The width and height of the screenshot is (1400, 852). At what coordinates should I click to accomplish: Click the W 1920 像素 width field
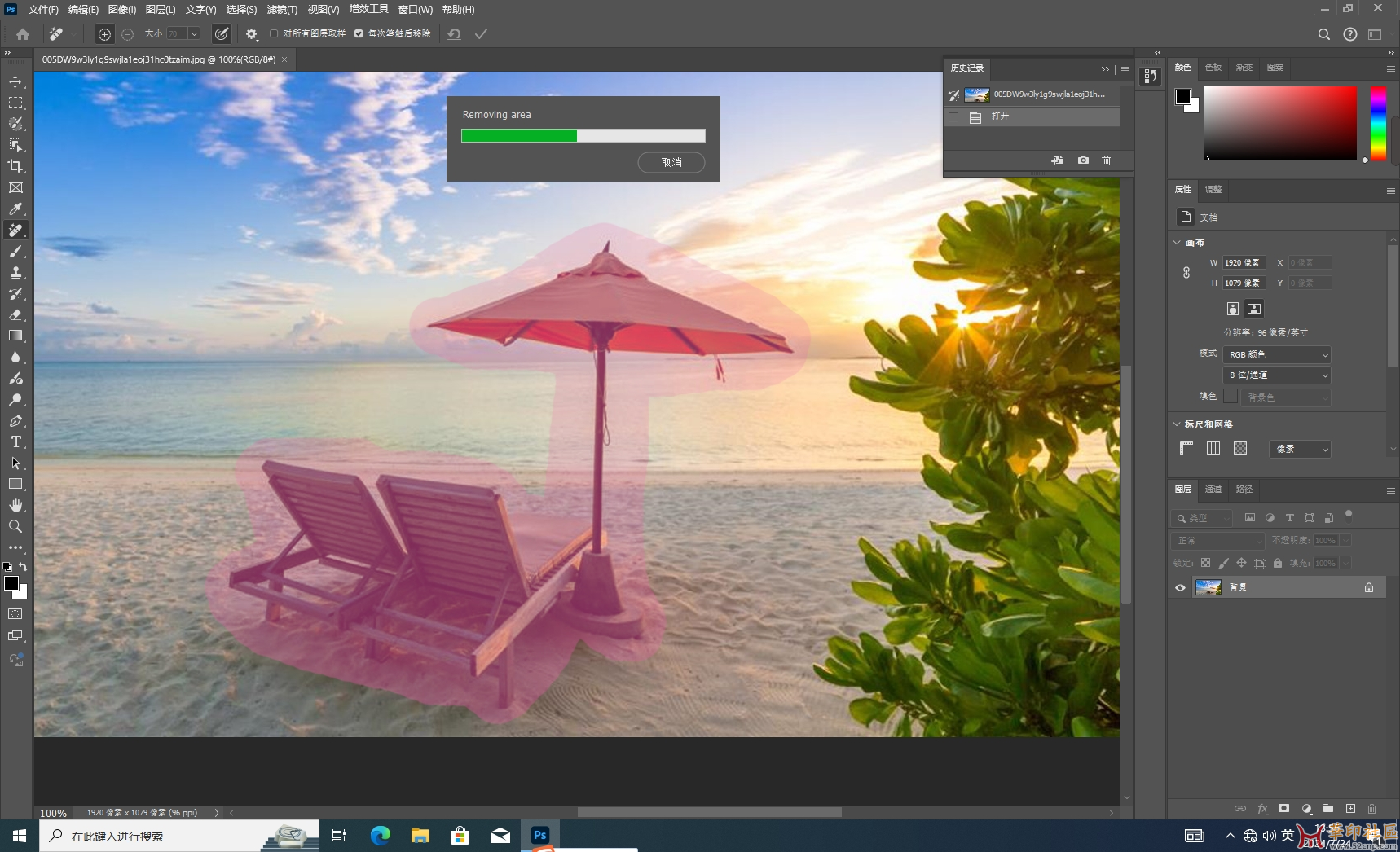click(x=1244, y=262)
